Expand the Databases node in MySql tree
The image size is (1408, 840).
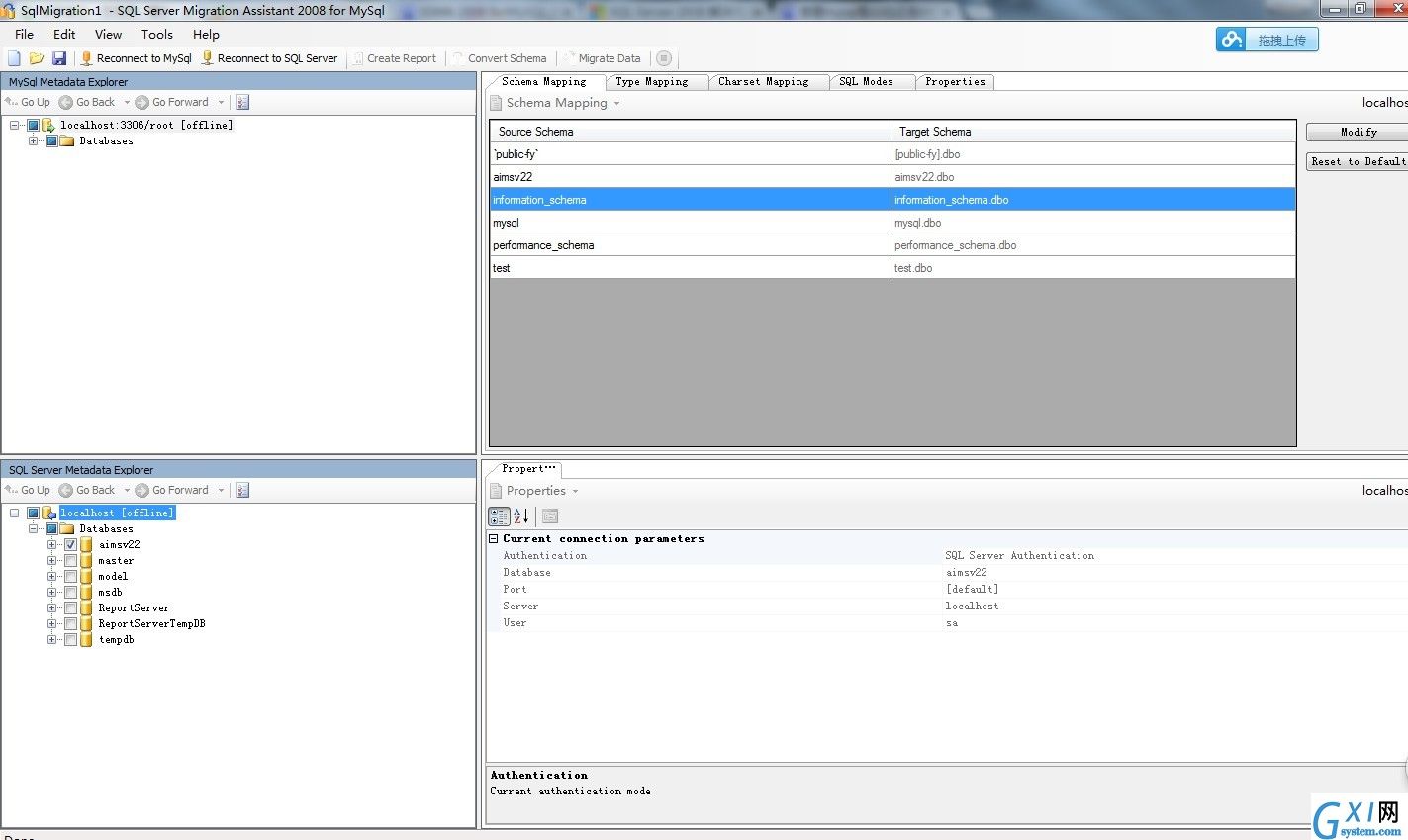[x=33, y=141]
